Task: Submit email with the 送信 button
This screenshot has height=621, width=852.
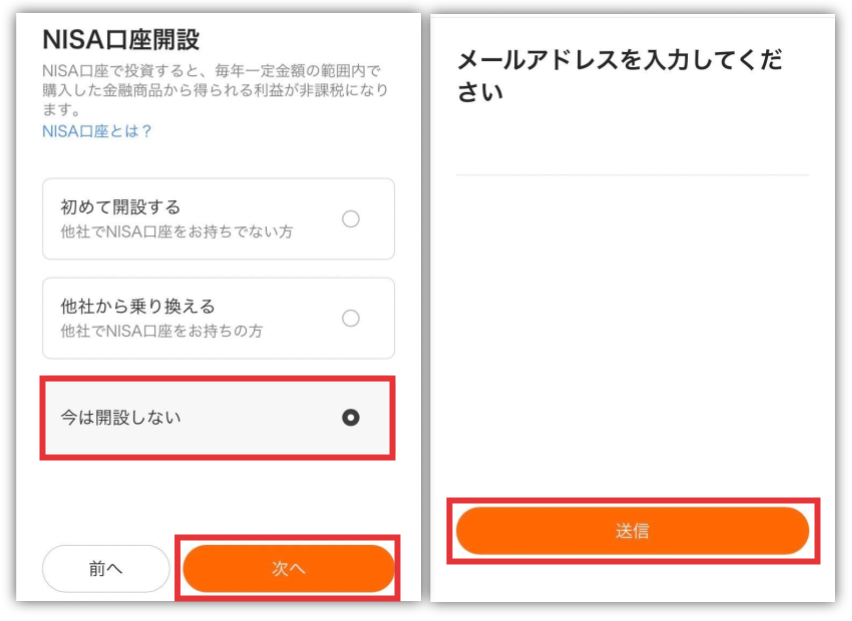Action: click(x=632, y=531)
